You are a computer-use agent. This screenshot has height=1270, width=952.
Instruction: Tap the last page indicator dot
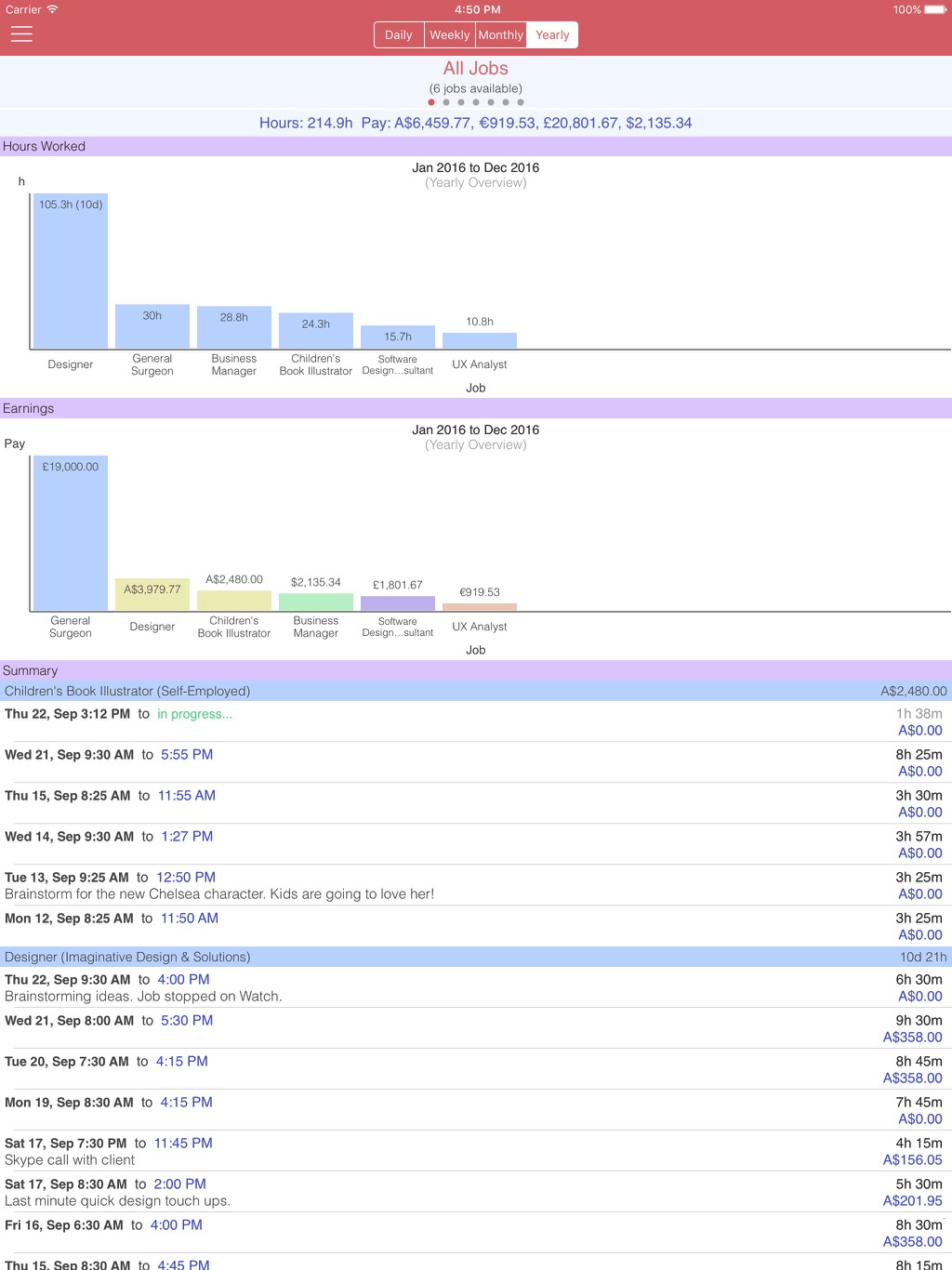pos(521,102)
